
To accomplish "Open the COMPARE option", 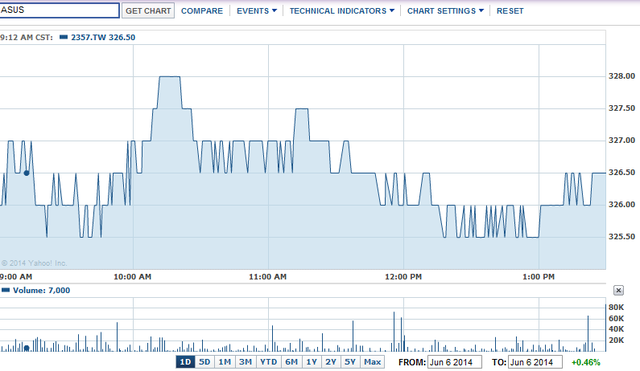I will click(x=202, y=11).
